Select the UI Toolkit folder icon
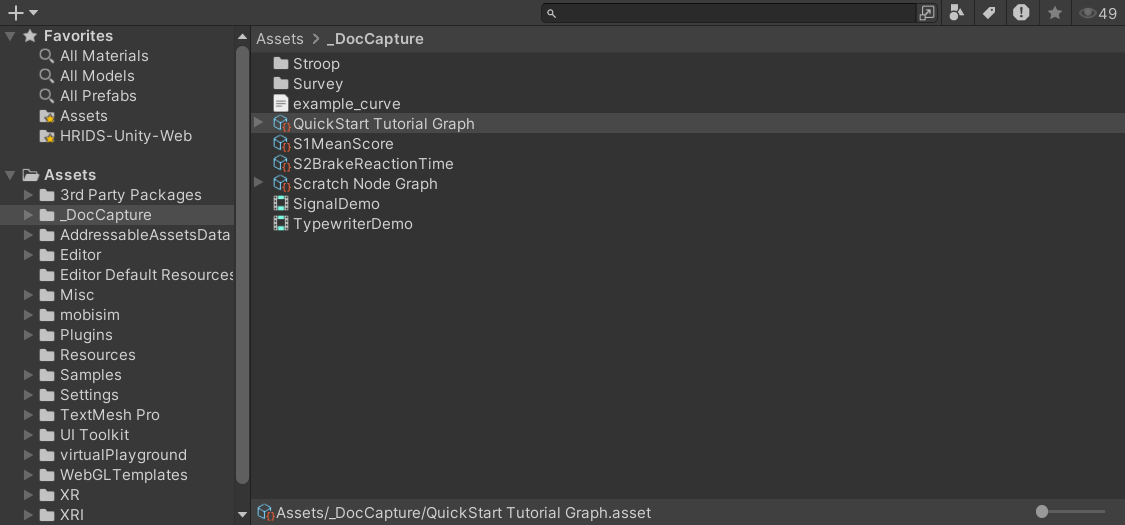Screen dimensions: 1125x525 pos(47,435)
